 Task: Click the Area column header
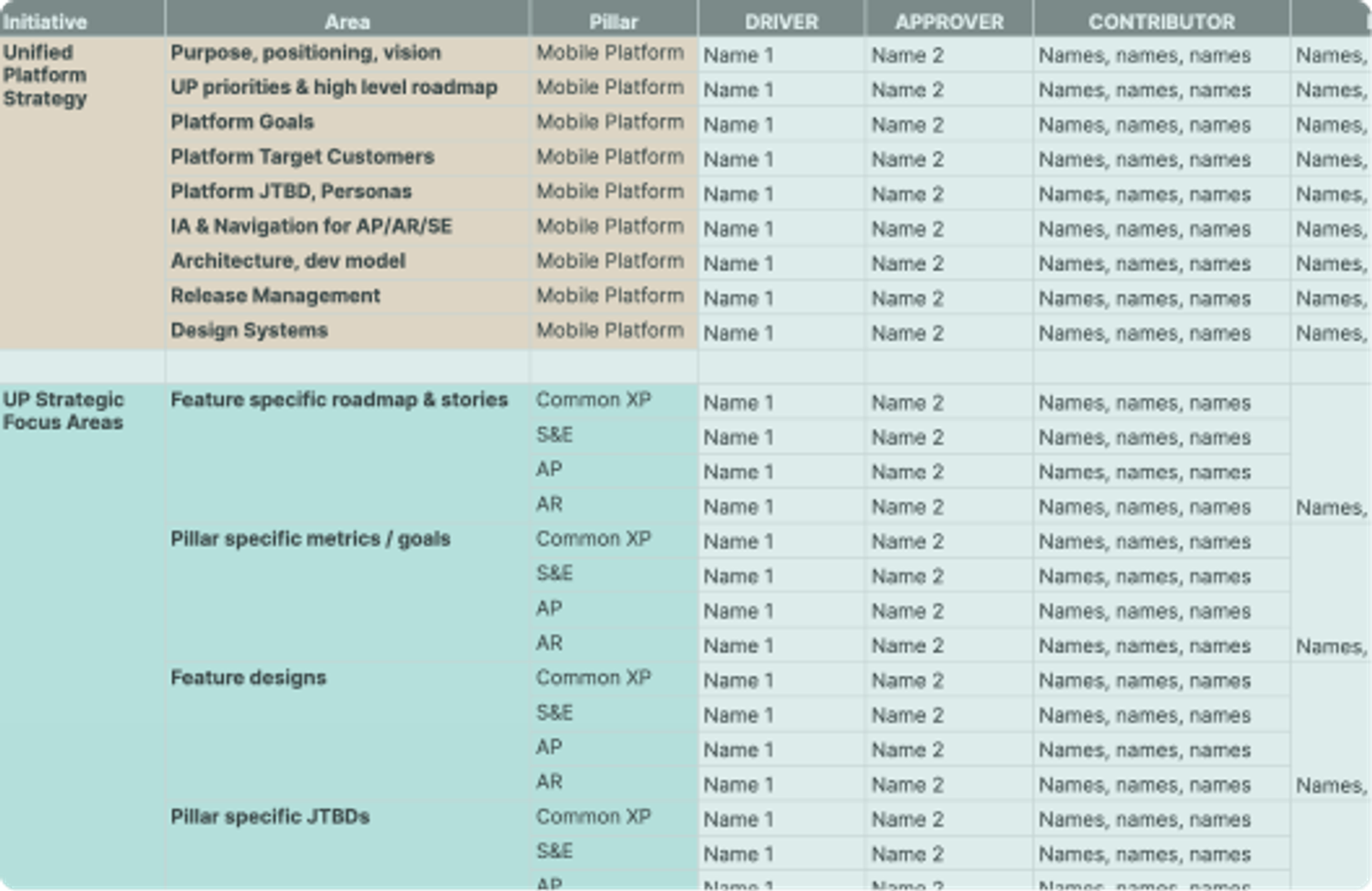(x=348, y=20)
